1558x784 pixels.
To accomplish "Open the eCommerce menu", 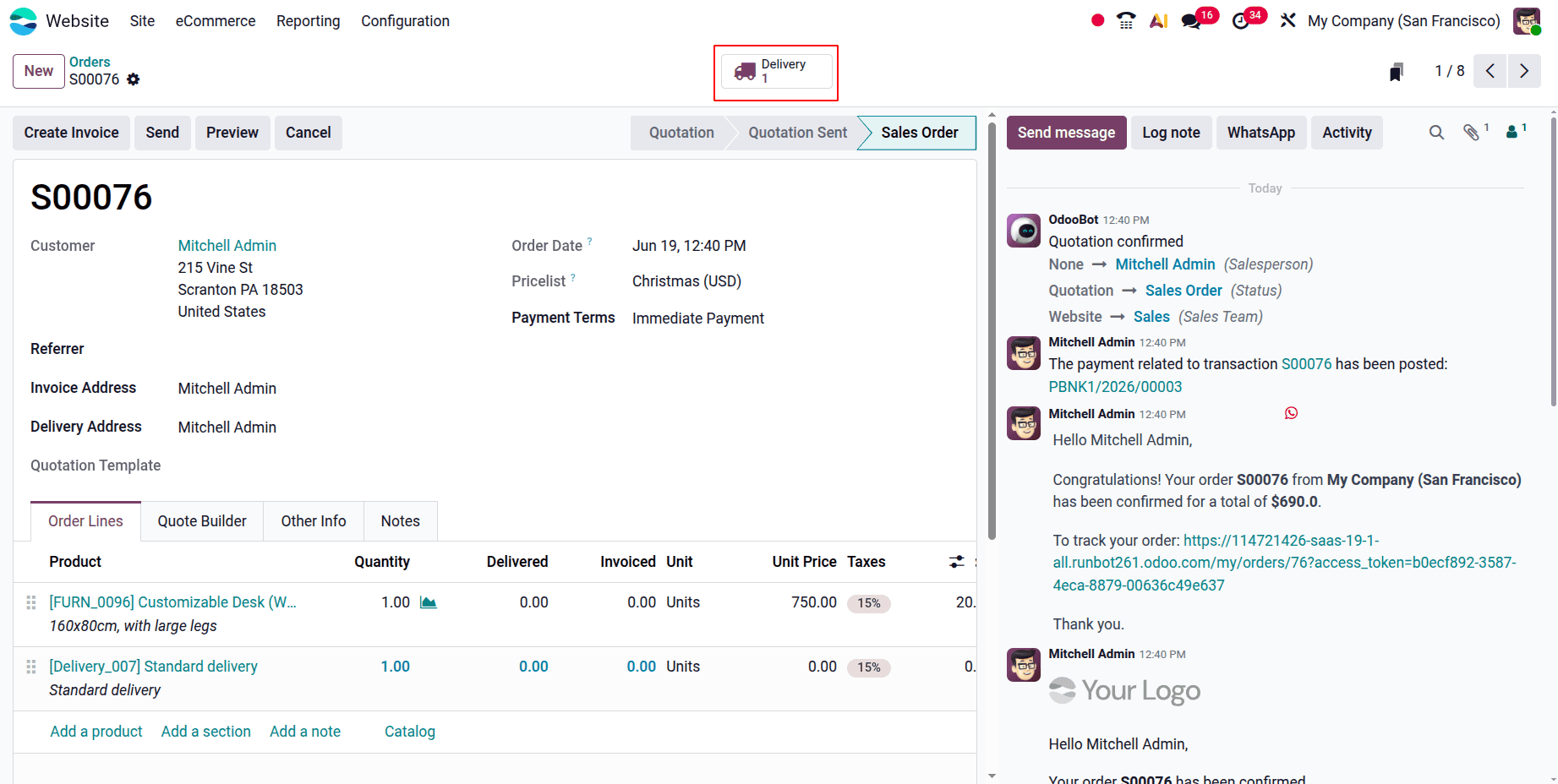I will click(x=216, y=21).
